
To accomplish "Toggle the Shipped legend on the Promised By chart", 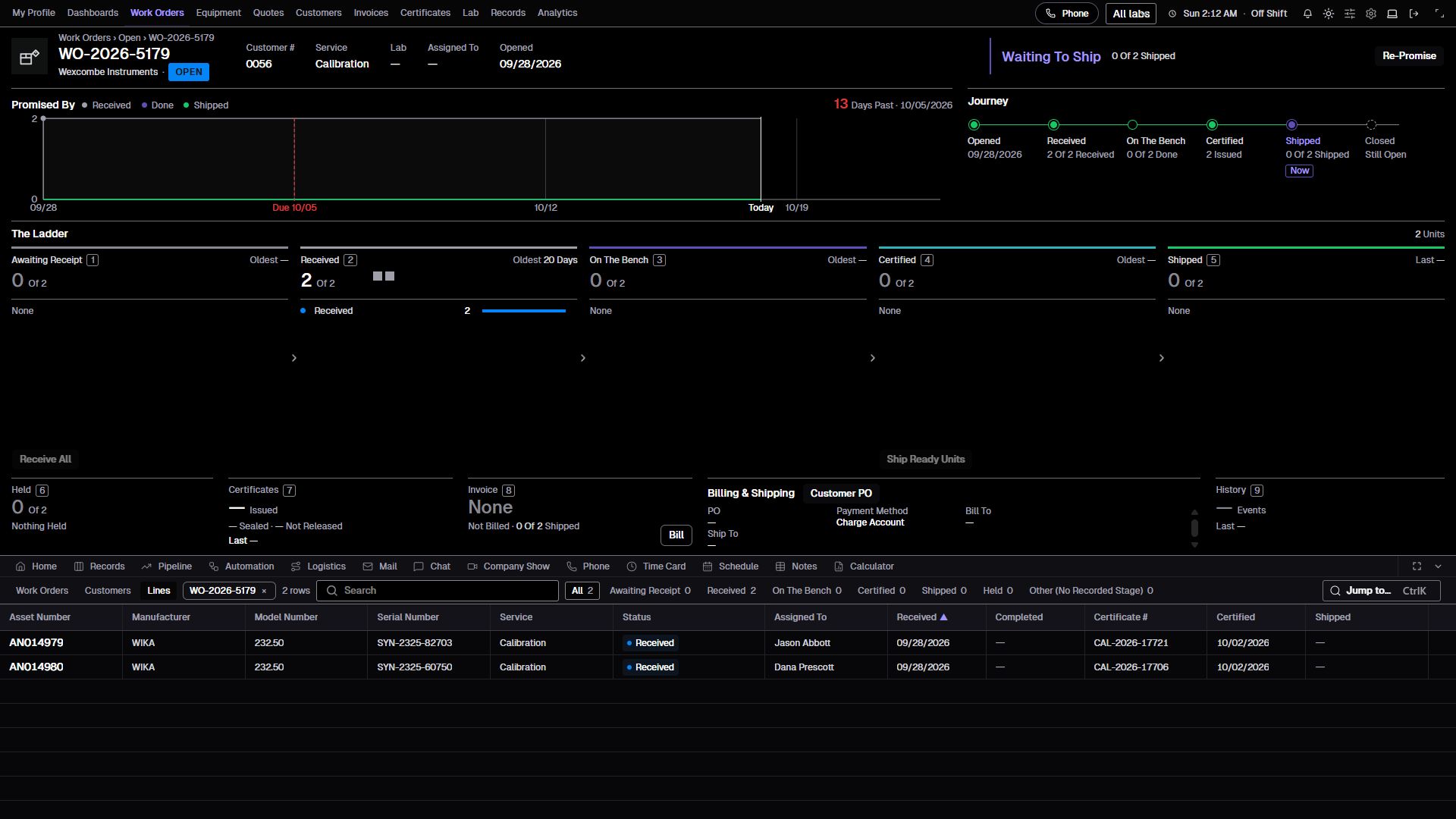I will pyautogui.click(x=206, y=105).
